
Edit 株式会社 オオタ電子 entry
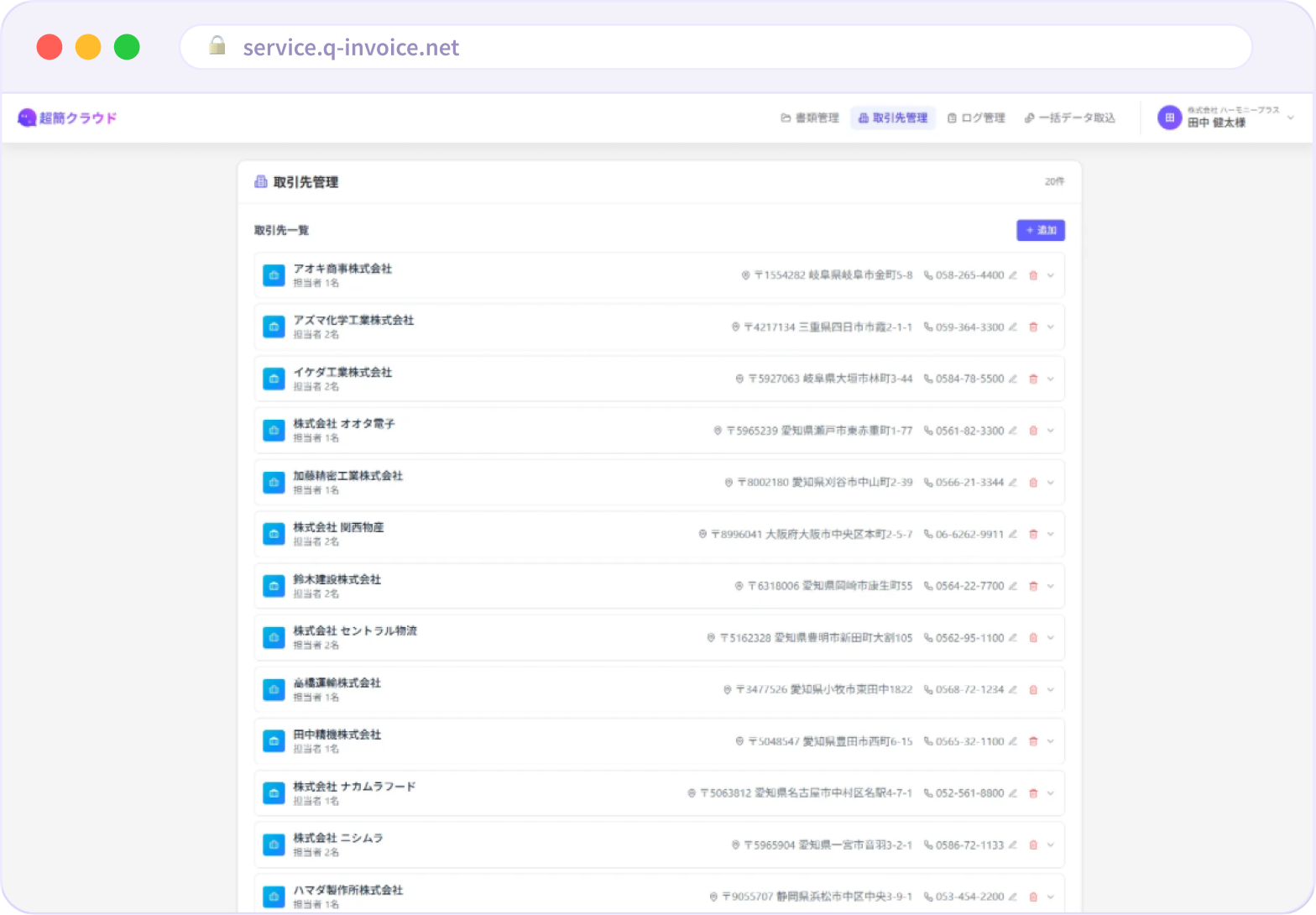click(x=1013, y=431)
